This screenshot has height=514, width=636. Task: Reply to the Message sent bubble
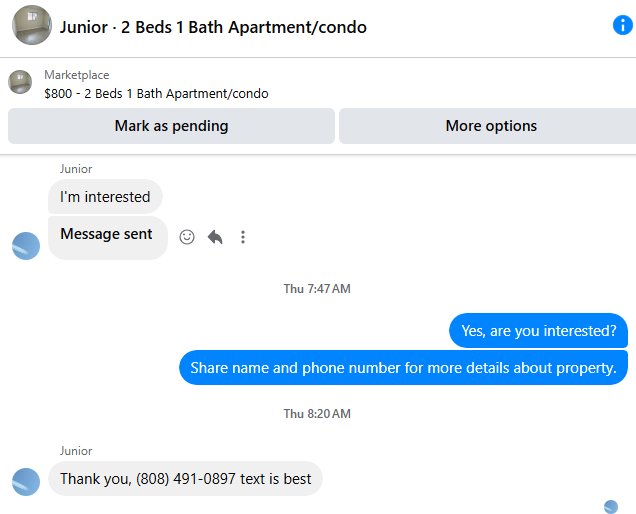(215, 237)
